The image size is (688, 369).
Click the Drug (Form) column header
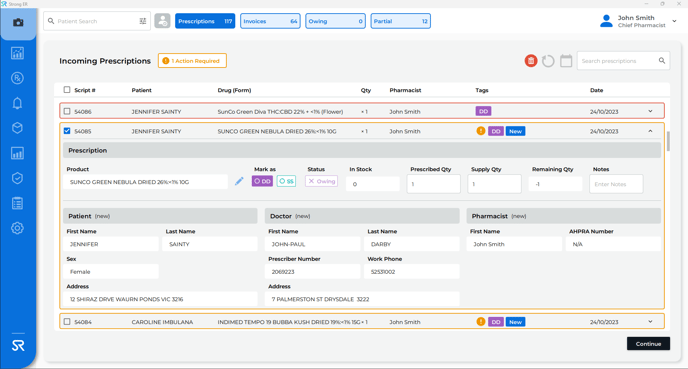234,90
